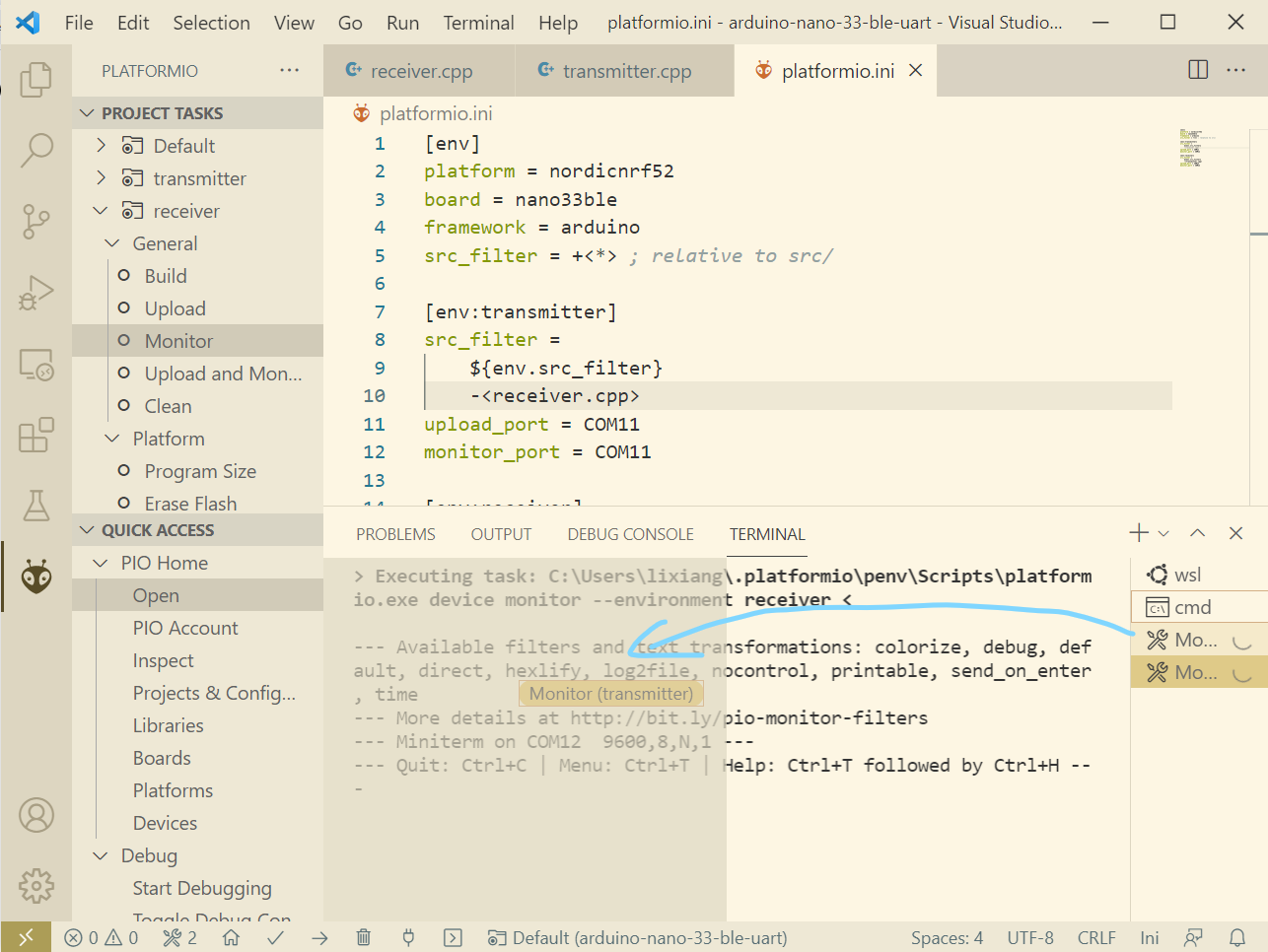
Task: Open Extensions view in activity bar
Action: tap(36, 435)
